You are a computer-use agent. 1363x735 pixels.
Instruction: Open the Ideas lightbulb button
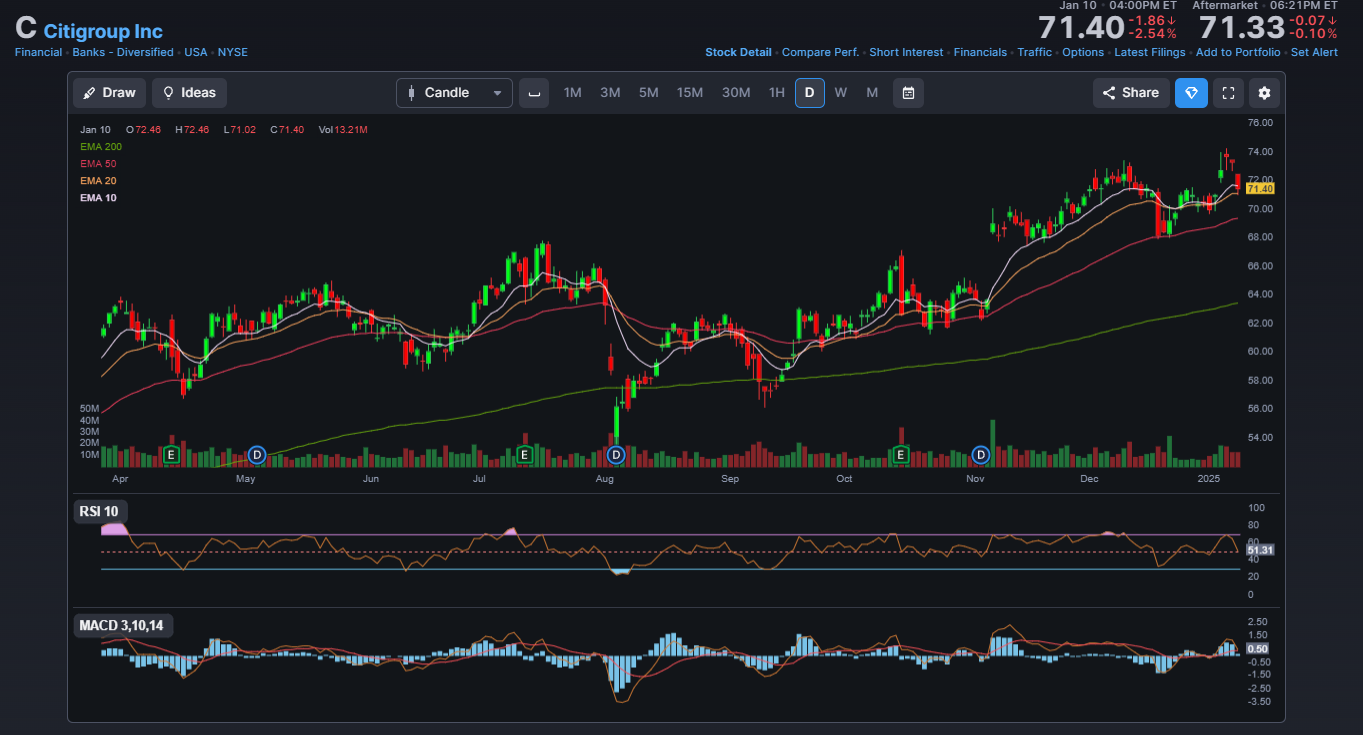click(x=189, y=93)
